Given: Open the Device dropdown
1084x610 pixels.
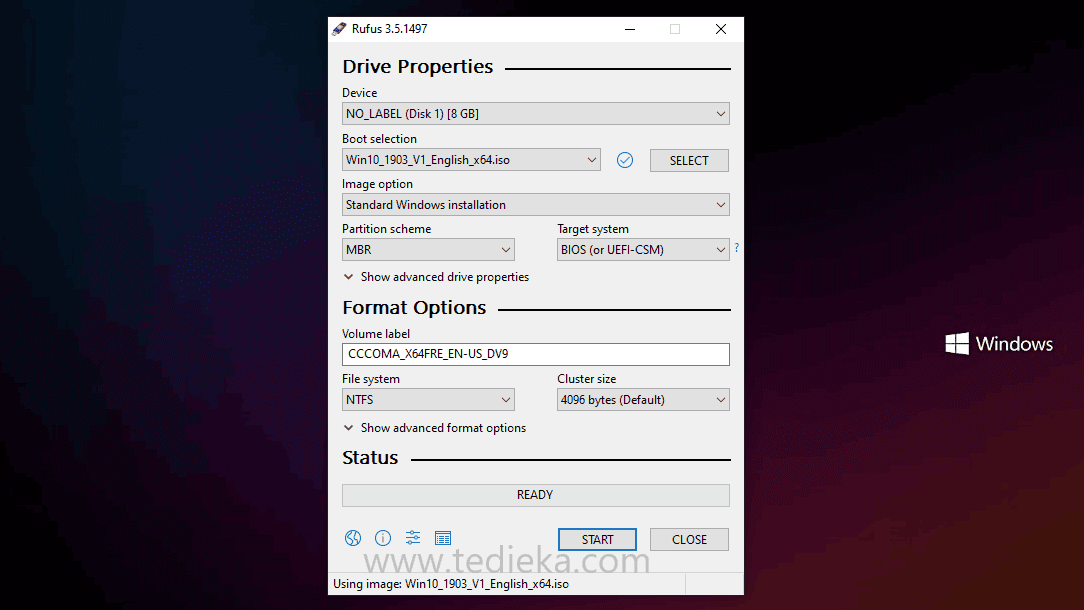Looking at the screenshot, I should [536, 113].
